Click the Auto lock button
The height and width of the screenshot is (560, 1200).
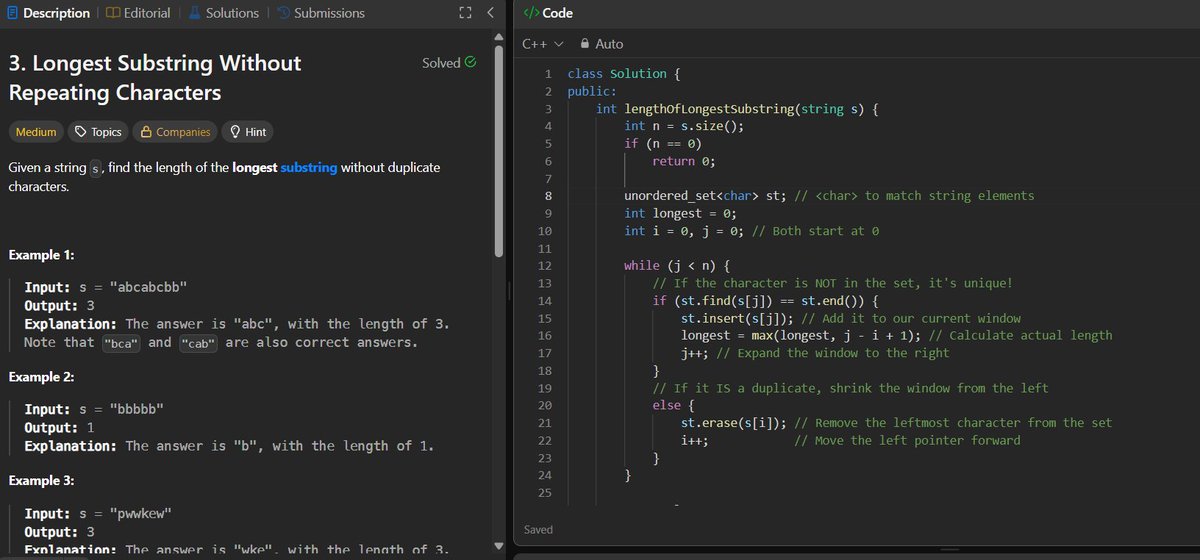pyautogui.click(x=601, y=44)
